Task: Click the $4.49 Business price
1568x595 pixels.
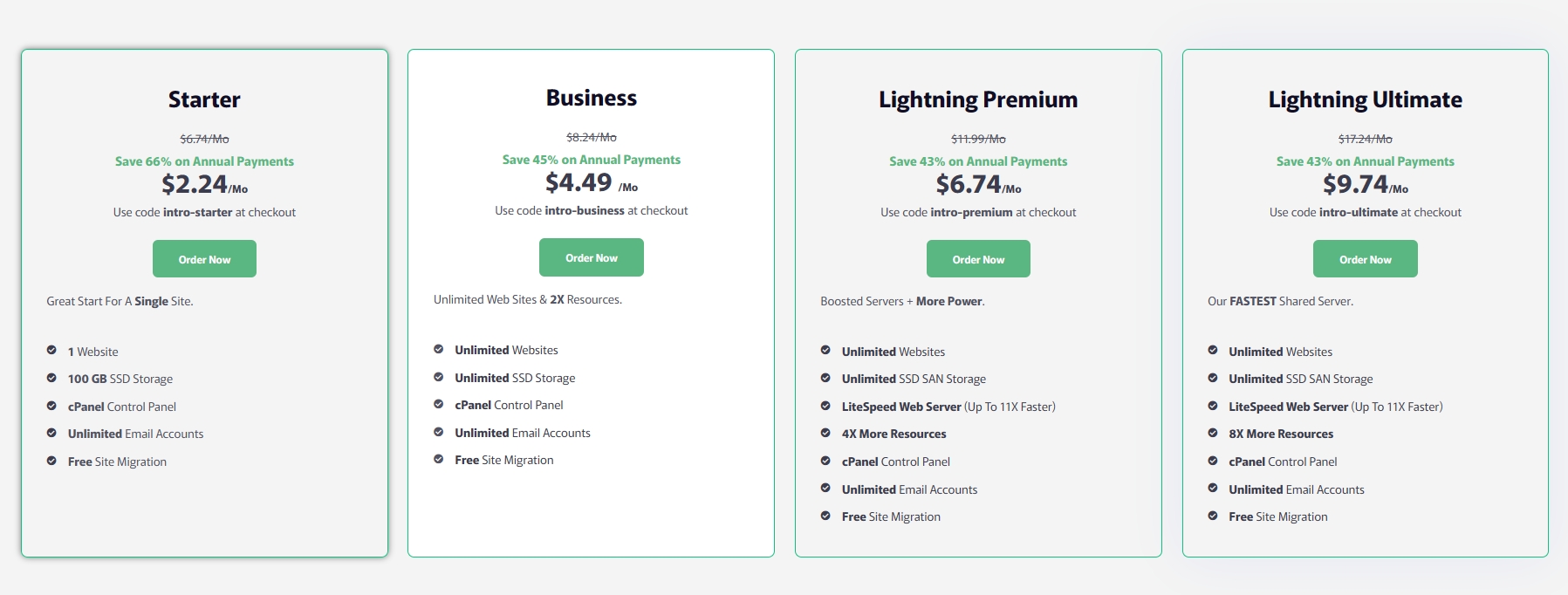Action: [x=579, y=182]
